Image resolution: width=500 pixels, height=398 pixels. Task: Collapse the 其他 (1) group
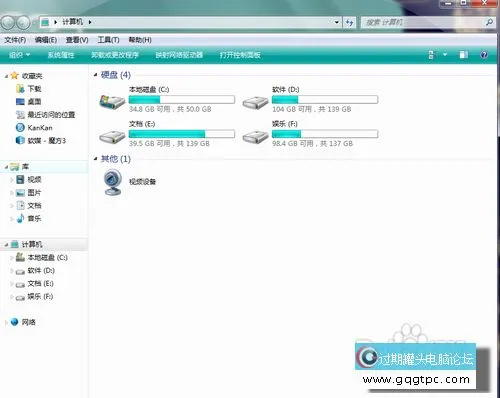coord(95,159)
